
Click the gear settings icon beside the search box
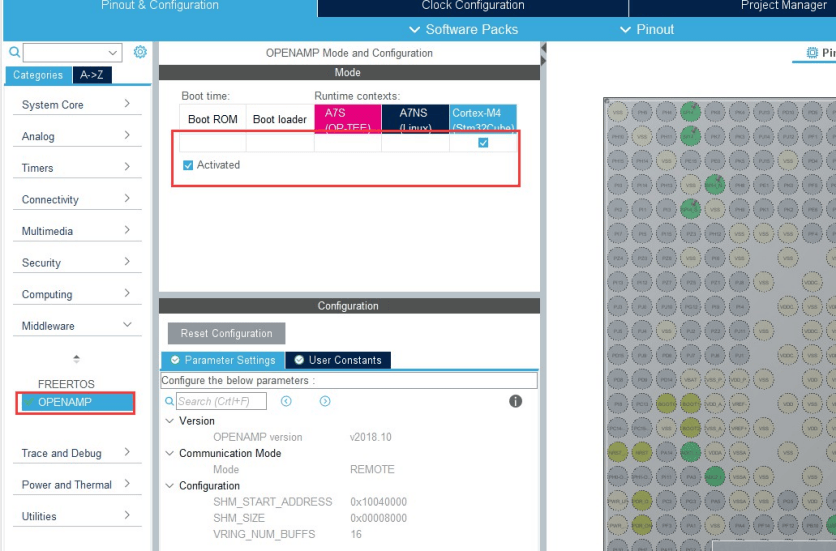pyautogui.click(x=140, y=52)
